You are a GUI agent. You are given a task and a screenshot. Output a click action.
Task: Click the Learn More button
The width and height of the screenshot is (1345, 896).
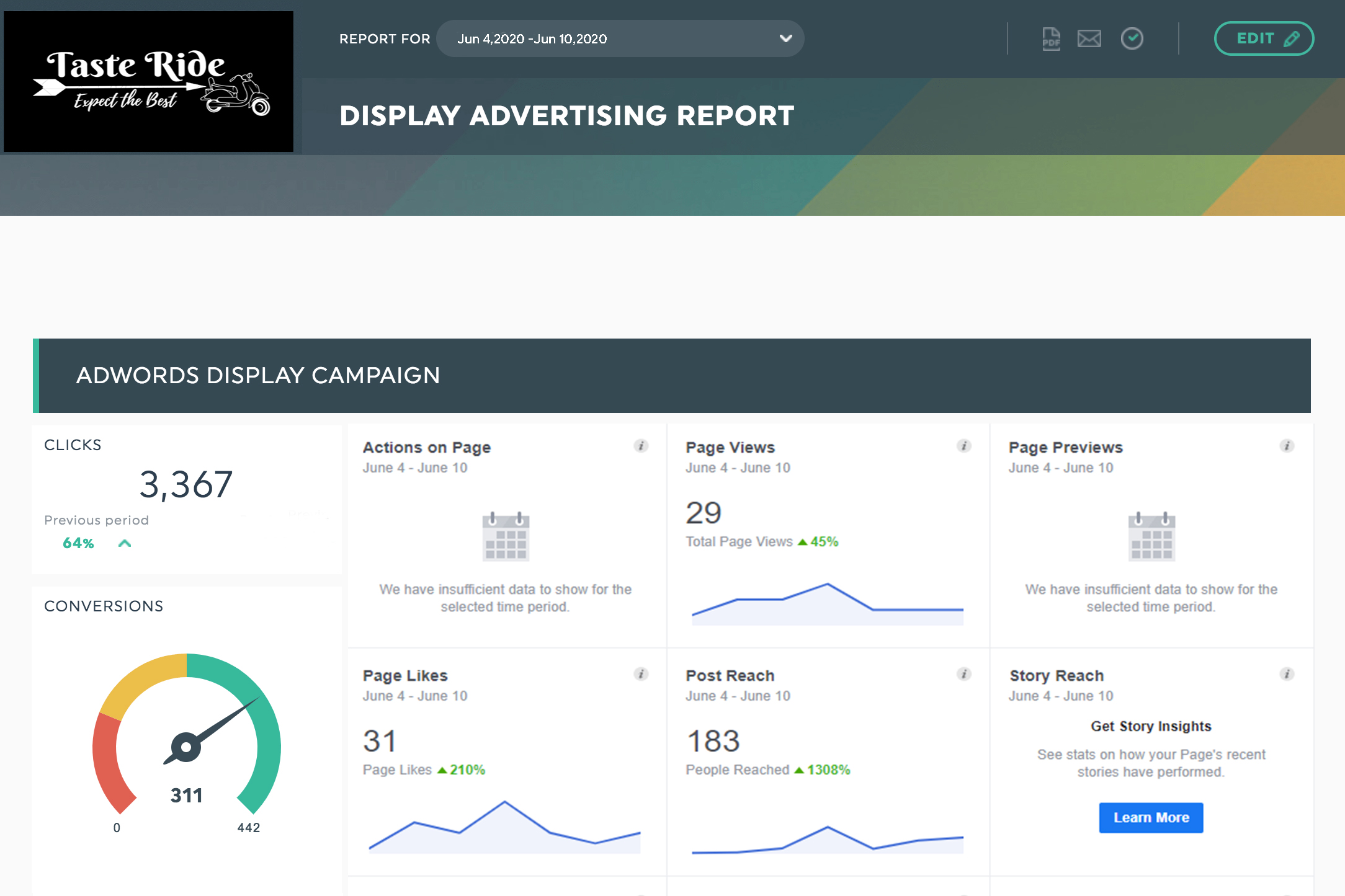coord(1151,817)
